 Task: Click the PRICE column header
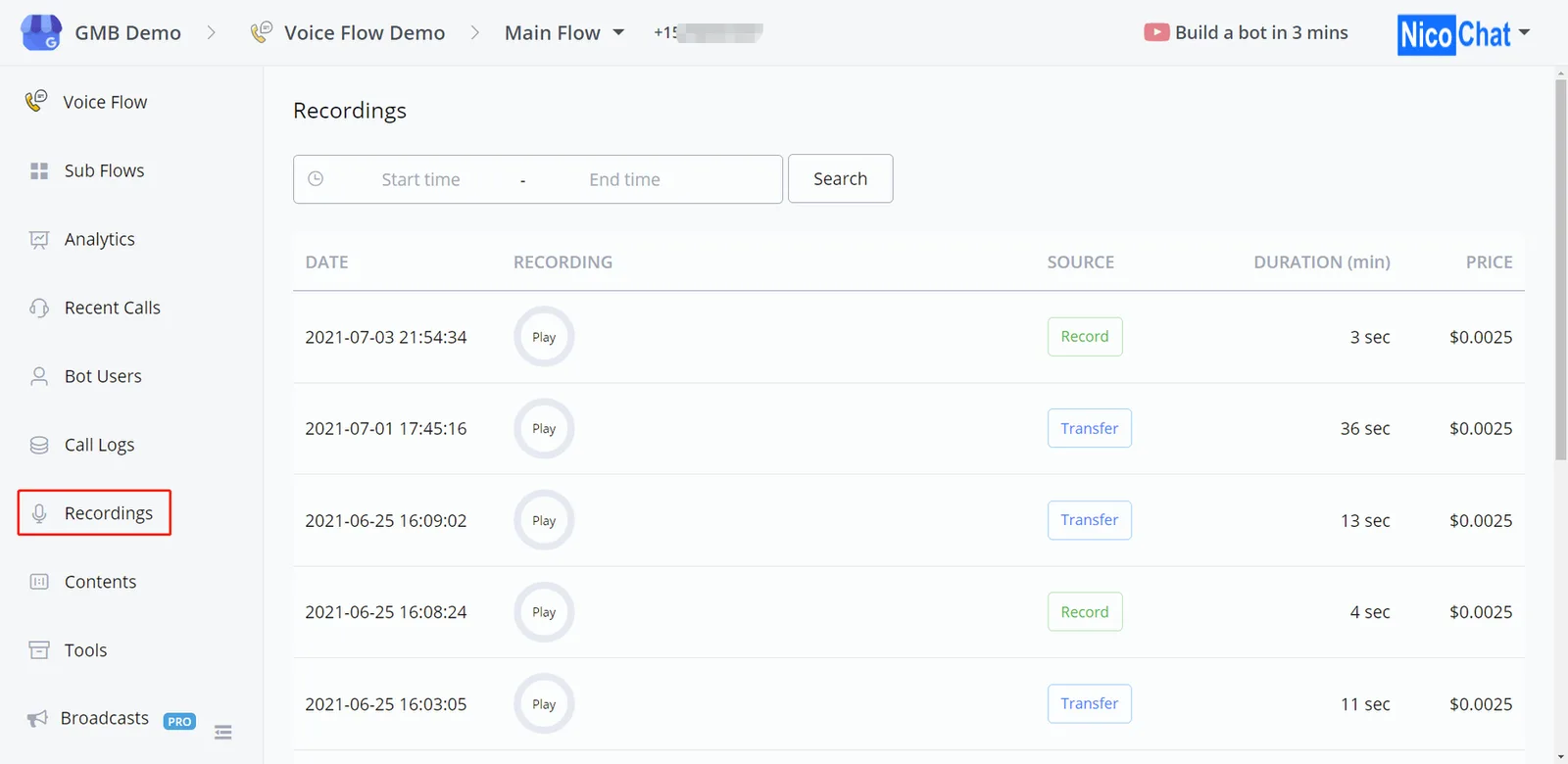click(x=1490, y=262)
